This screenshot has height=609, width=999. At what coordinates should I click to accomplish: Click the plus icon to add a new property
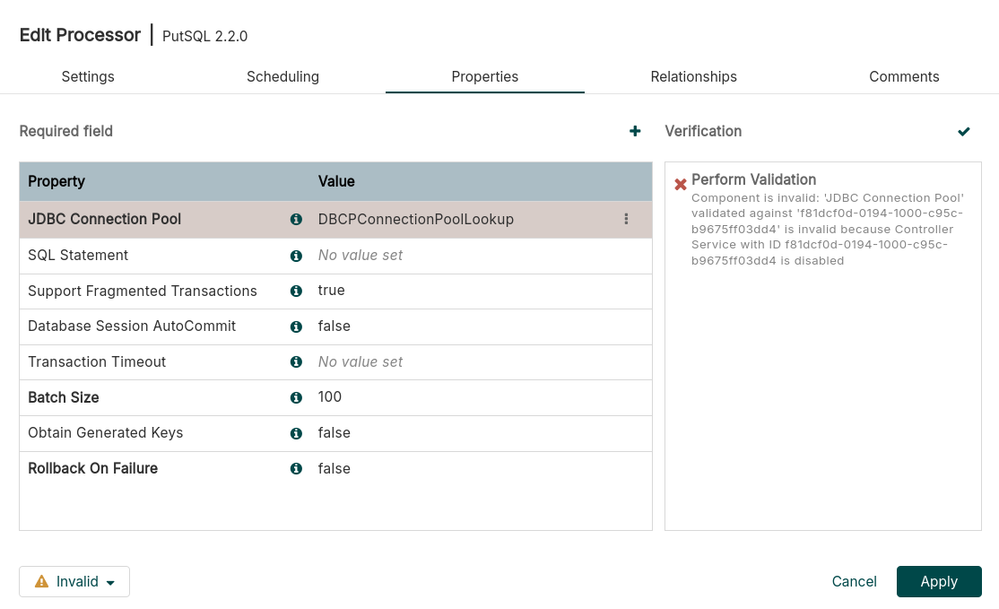click(x=635, y=131)
